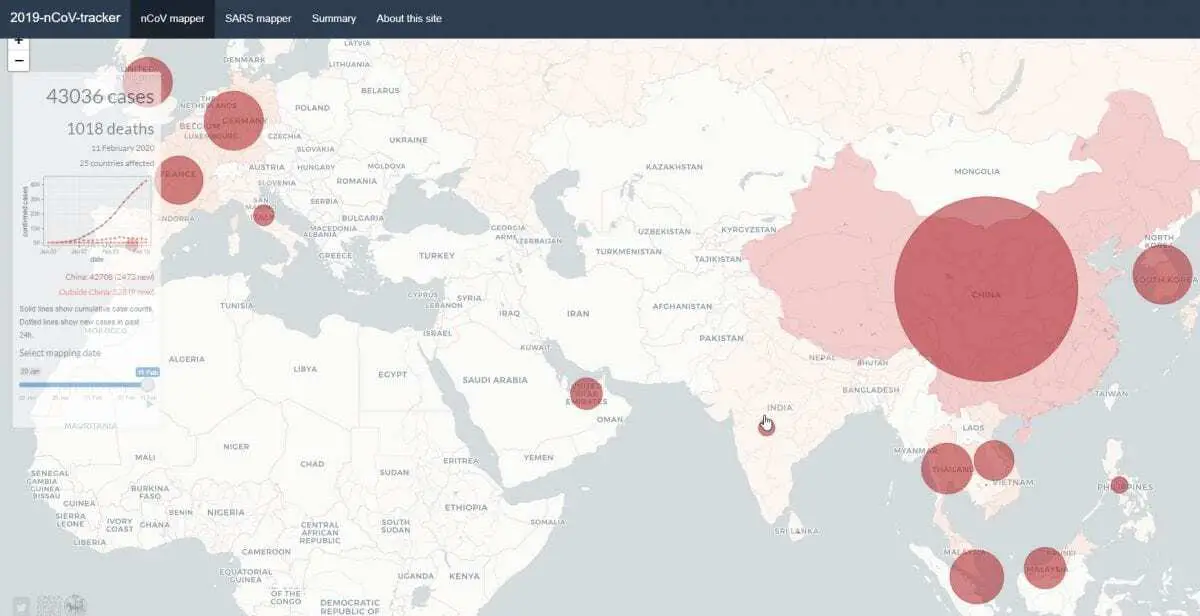The height and width of the screenshot is (616, 1200).
Task: Click the Belarus map label
Action: (380, 90)
